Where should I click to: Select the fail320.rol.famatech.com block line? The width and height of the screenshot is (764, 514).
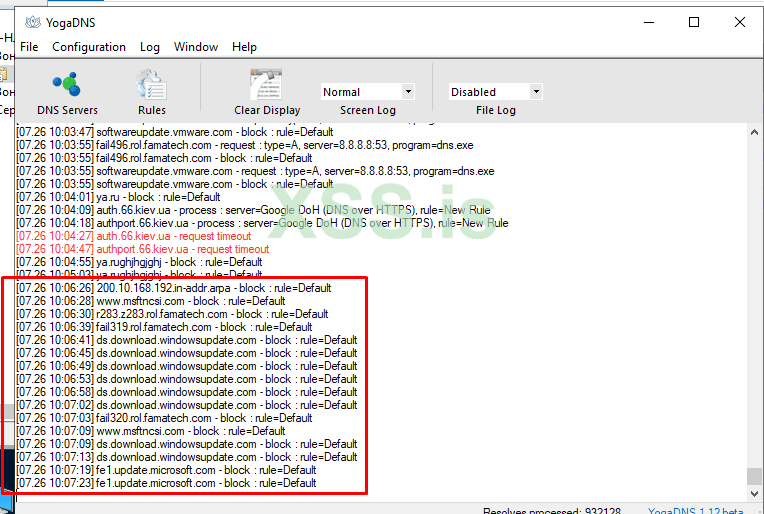coord(164,418)
